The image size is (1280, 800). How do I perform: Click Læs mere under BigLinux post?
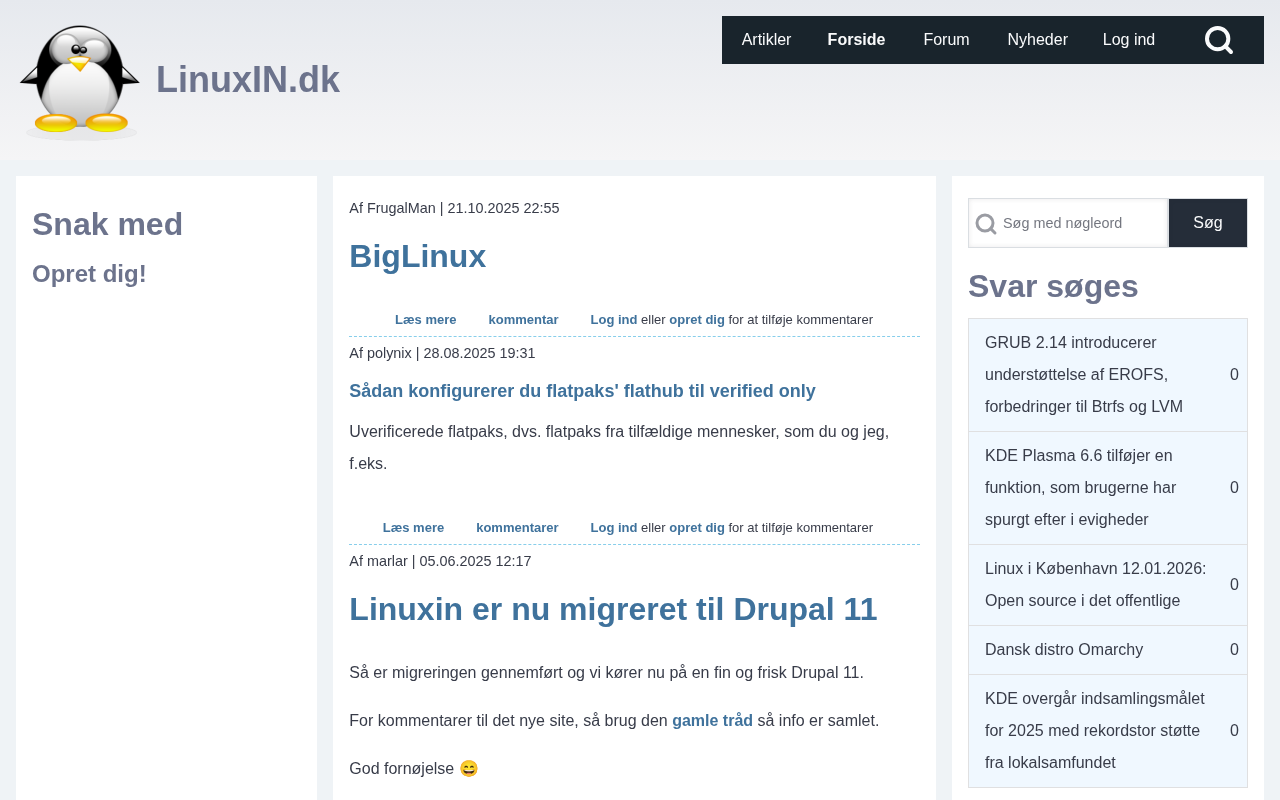coord(425,320)
